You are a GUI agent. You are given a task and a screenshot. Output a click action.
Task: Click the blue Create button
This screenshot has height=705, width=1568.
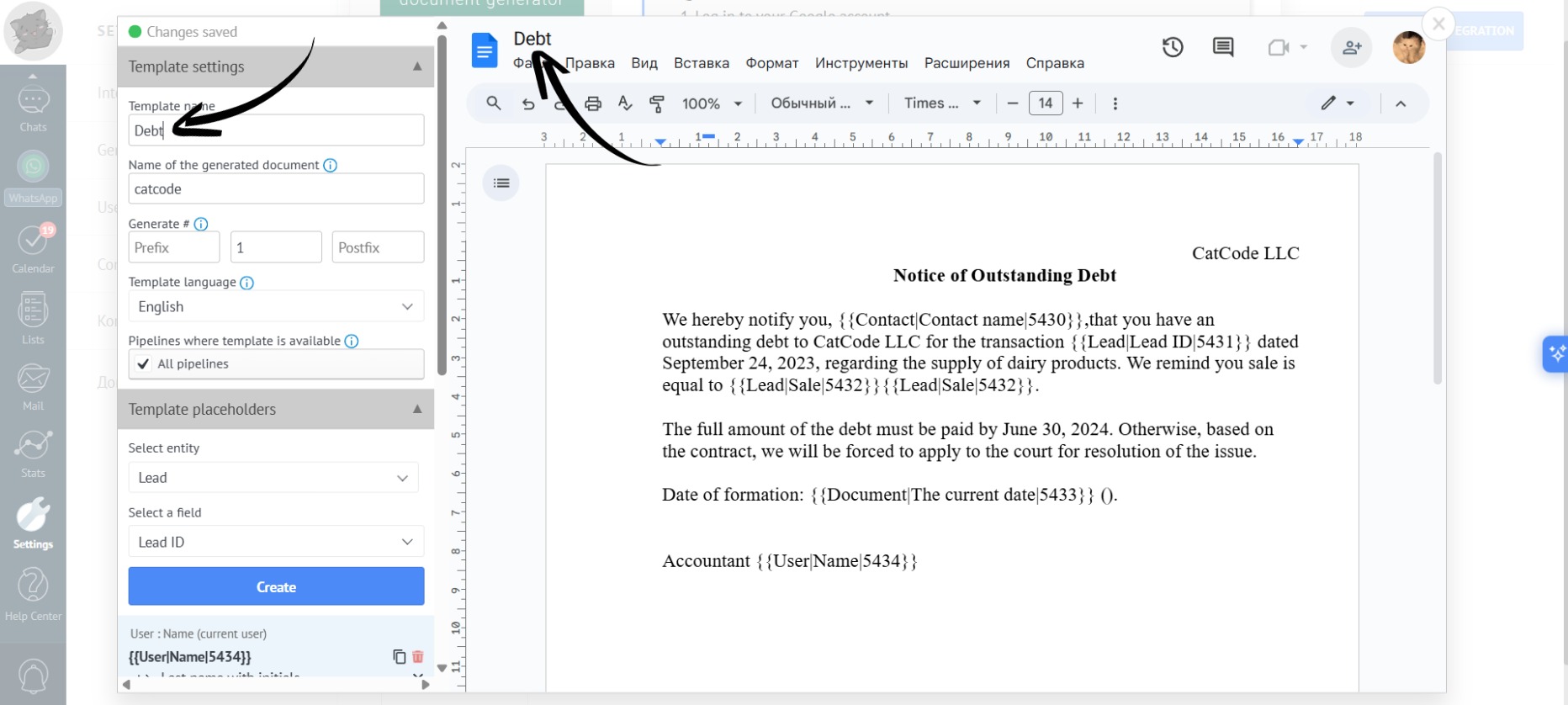pyautogui.click(x=276, y=586)
